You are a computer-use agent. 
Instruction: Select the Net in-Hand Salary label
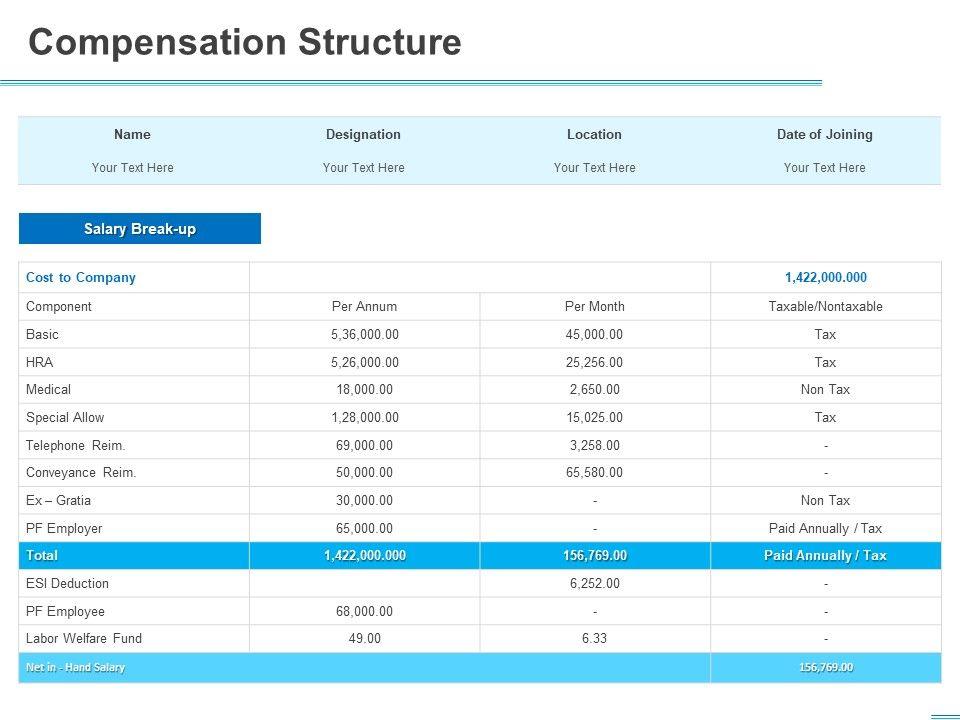click(76, 667)
